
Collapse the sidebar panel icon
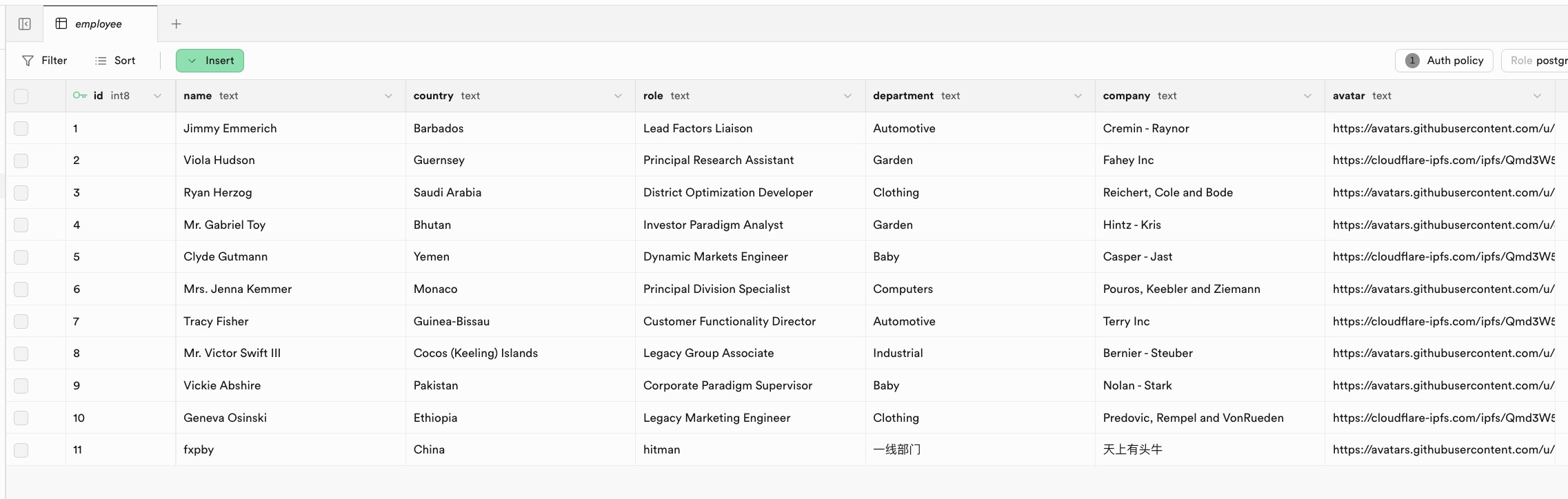[25, 24]
